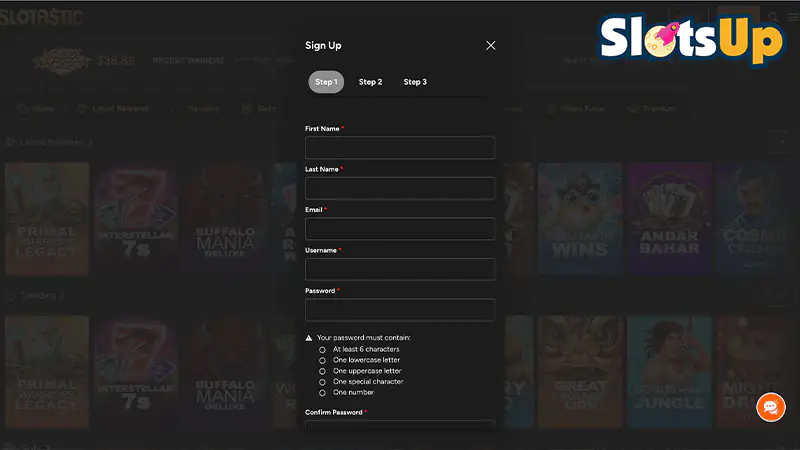
Task: Click "At least 6 characters" requirement
Action: click(x=366, y=349)
